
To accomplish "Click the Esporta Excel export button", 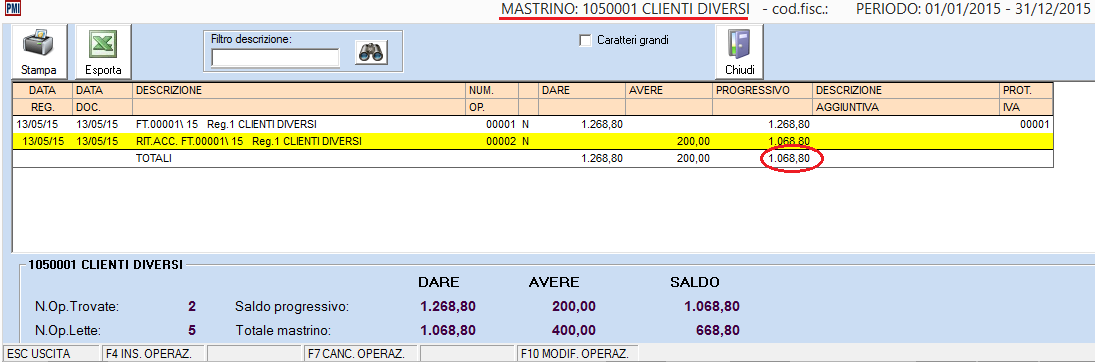I will (x=103, y=51).
